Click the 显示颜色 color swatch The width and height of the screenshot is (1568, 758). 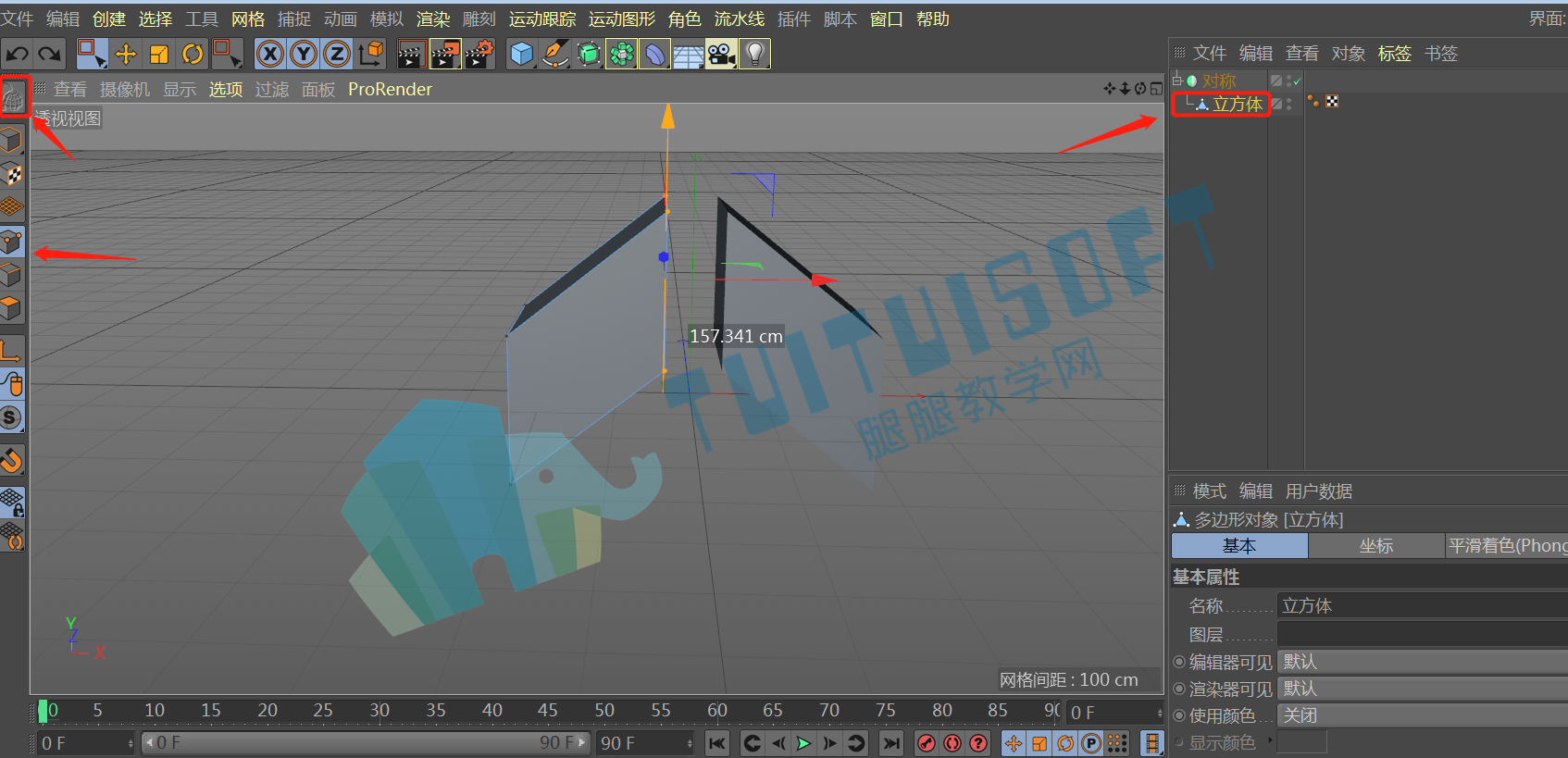coord(1302,742)
